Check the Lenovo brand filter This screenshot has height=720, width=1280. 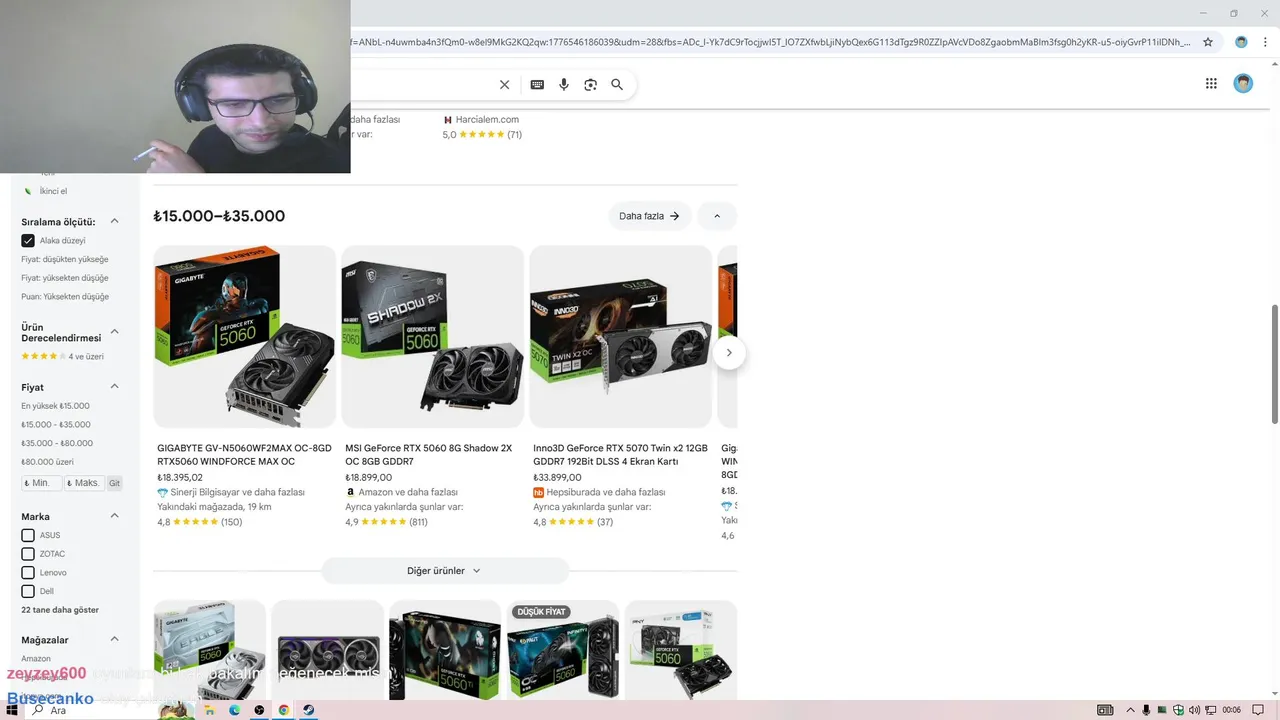coord(28,573)
